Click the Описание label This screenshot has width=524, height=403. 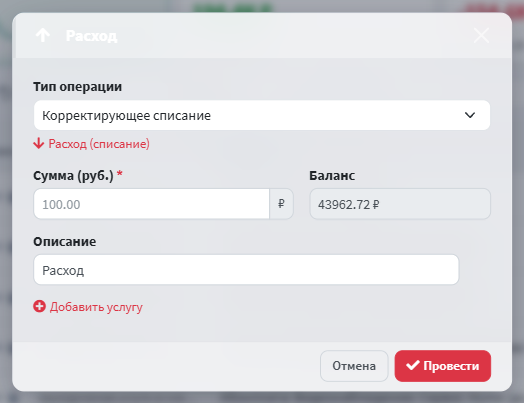click(64, 242)
